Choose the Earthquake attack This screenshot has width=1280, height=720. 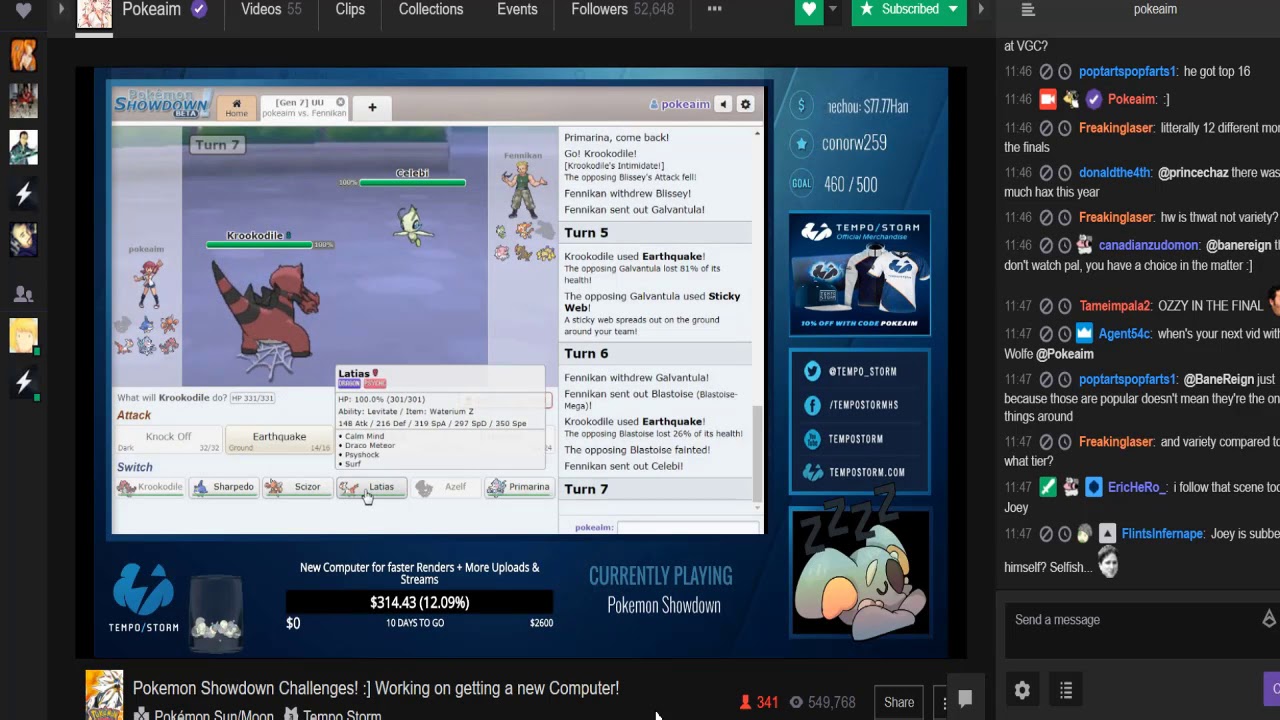(x=279, y=440)
